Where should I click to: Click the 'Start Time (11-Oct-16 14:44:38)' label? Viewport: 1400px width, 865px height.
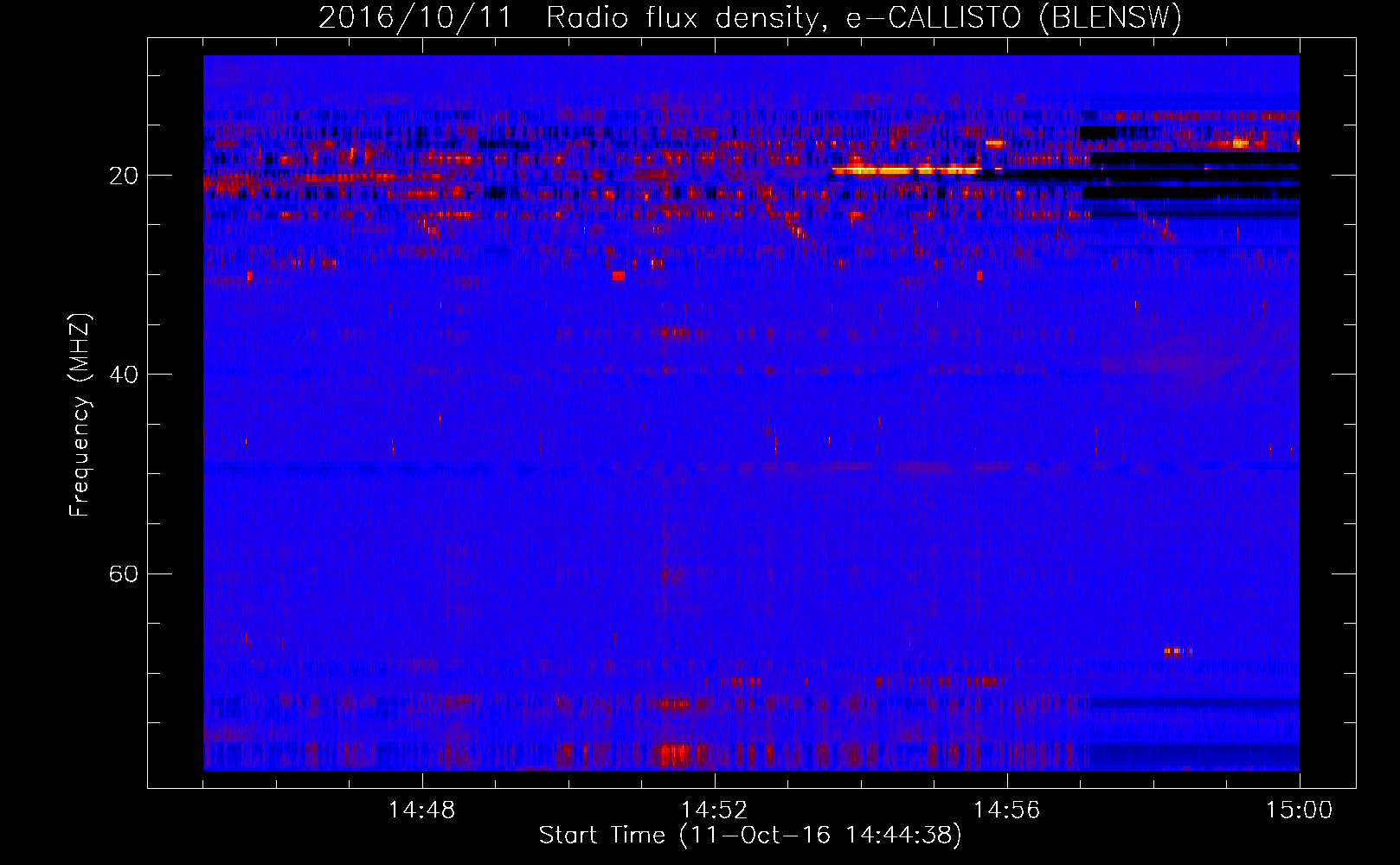[750, 836]
